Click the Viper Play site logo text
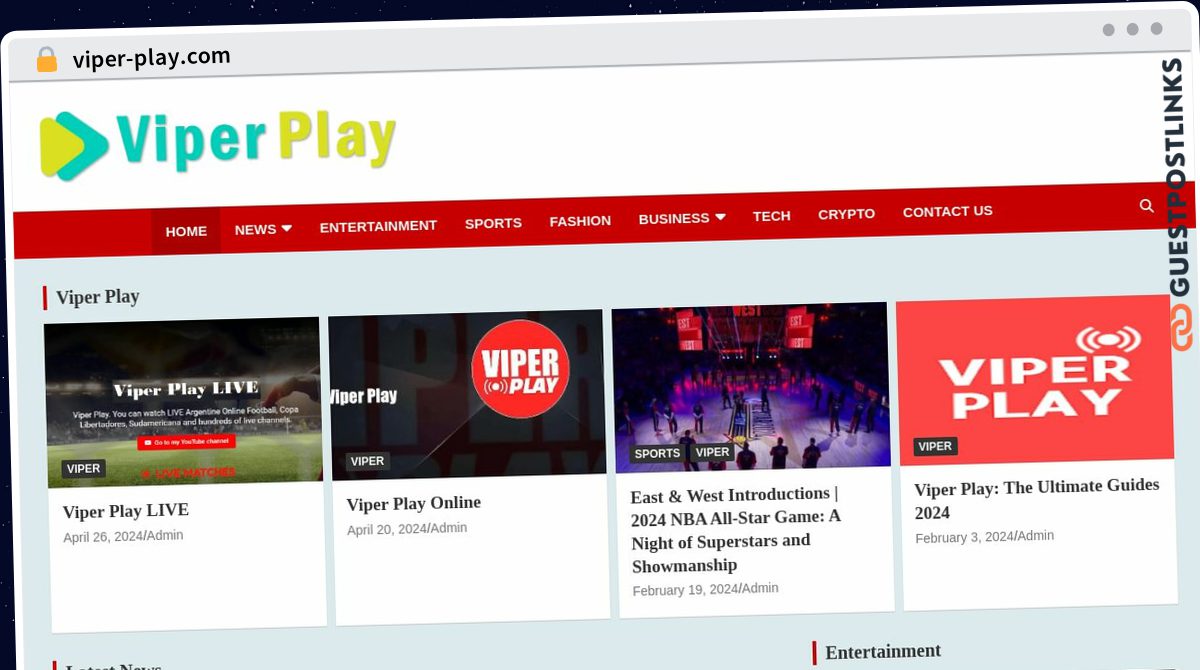 (255, 139)
